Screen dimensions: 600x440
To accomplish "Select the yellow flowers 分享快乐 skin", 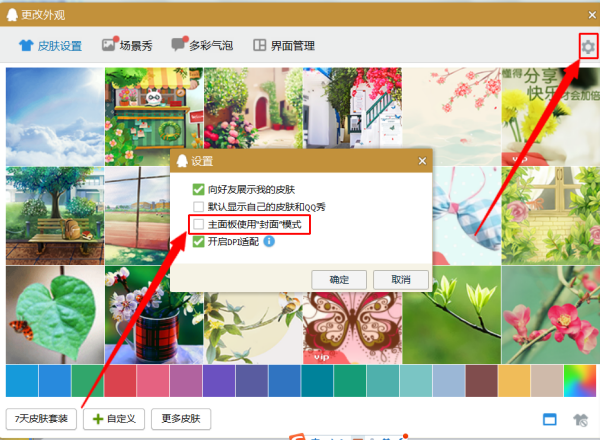I will pos(551,117).
